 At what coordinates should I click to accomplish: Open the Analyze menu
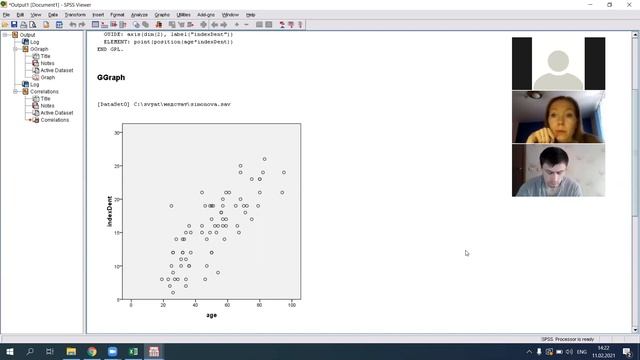[x=139, y=15]
